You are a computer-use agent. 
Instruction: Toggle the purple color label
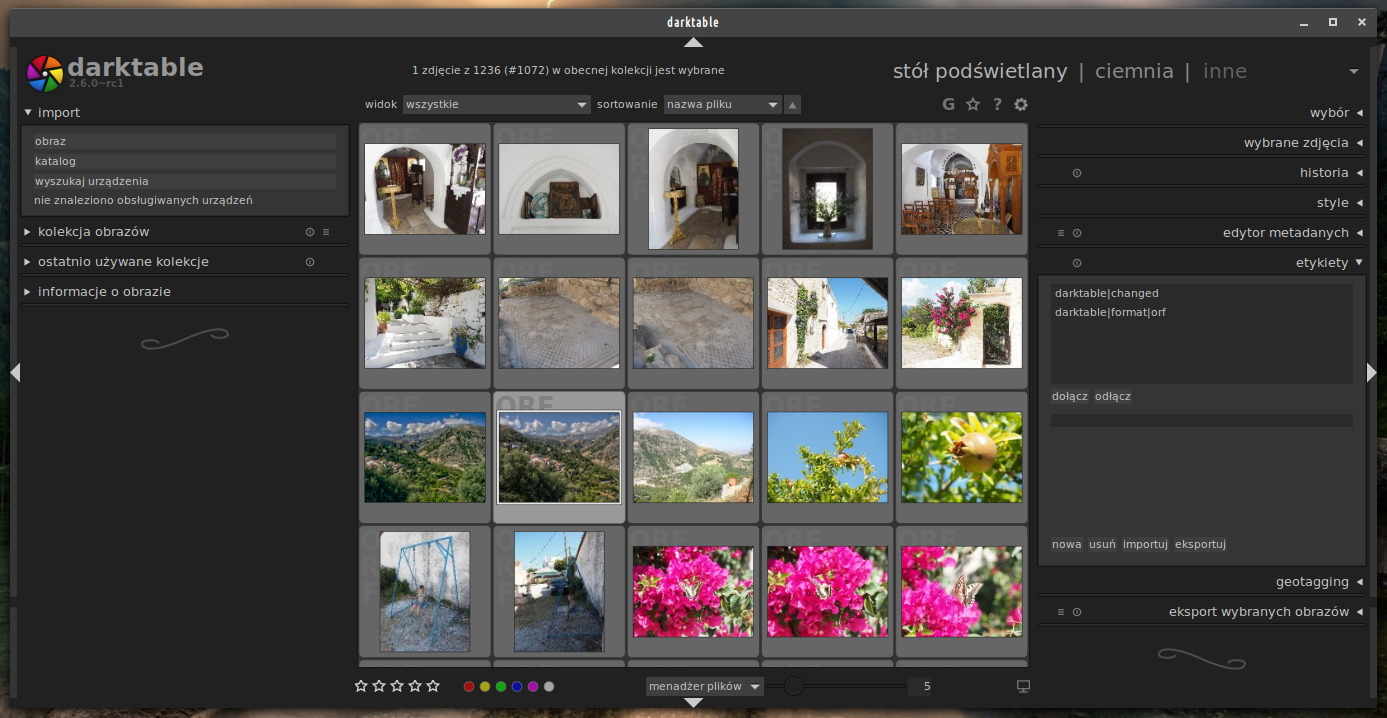pyautogui.click(x=533, y=687)
